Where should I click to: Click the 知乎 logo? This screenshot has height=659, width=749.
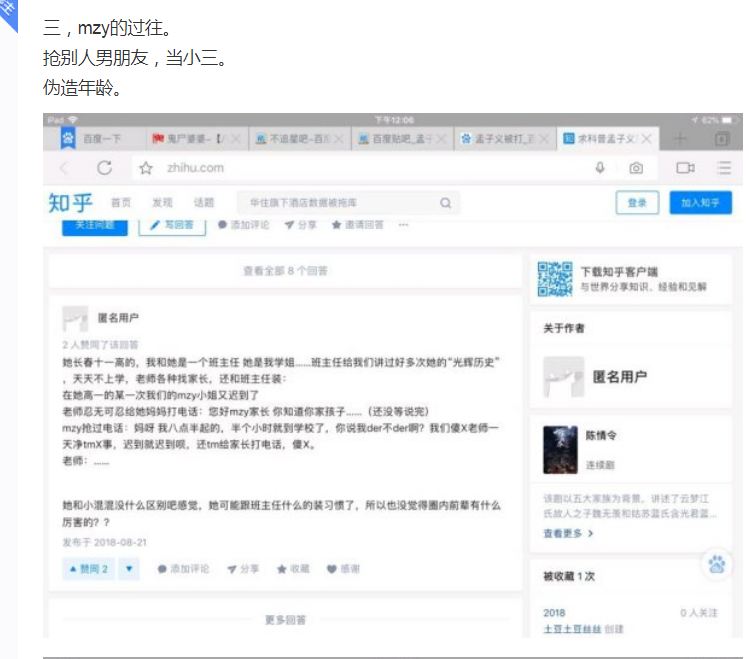[71, 203]
